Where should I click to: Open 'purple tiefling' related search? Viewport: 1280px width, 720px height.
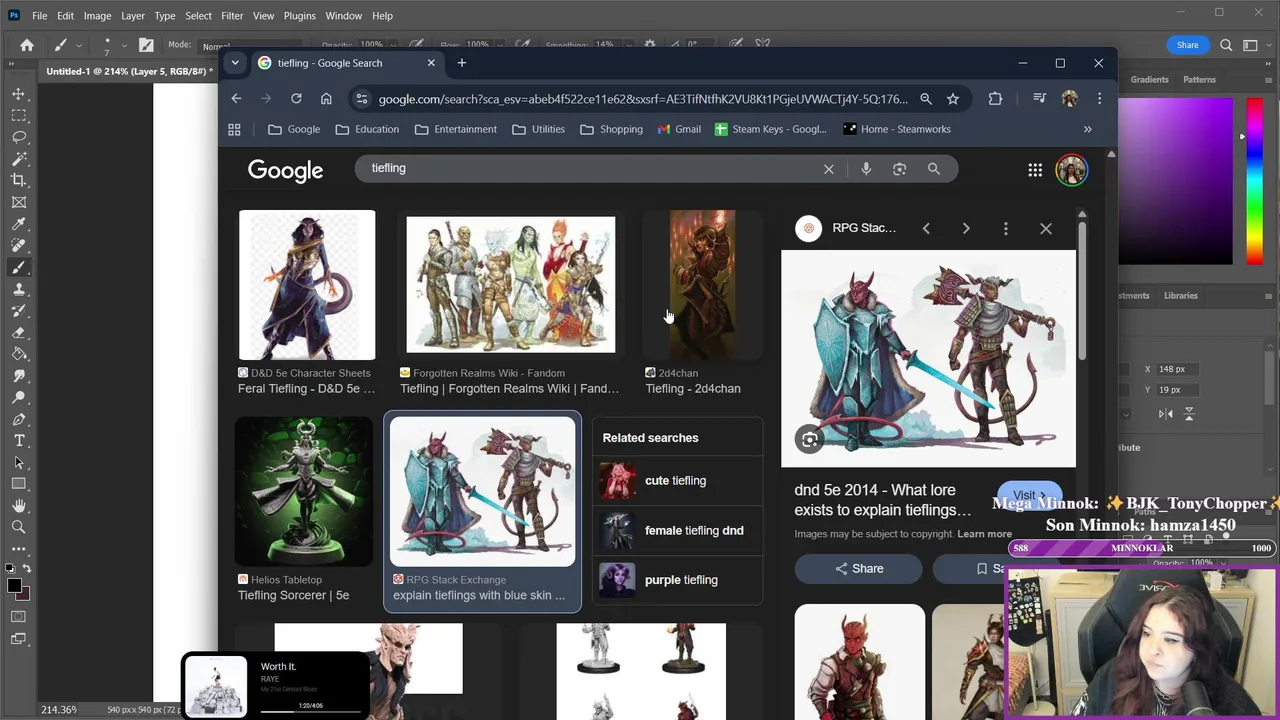[x=678, y=580]
